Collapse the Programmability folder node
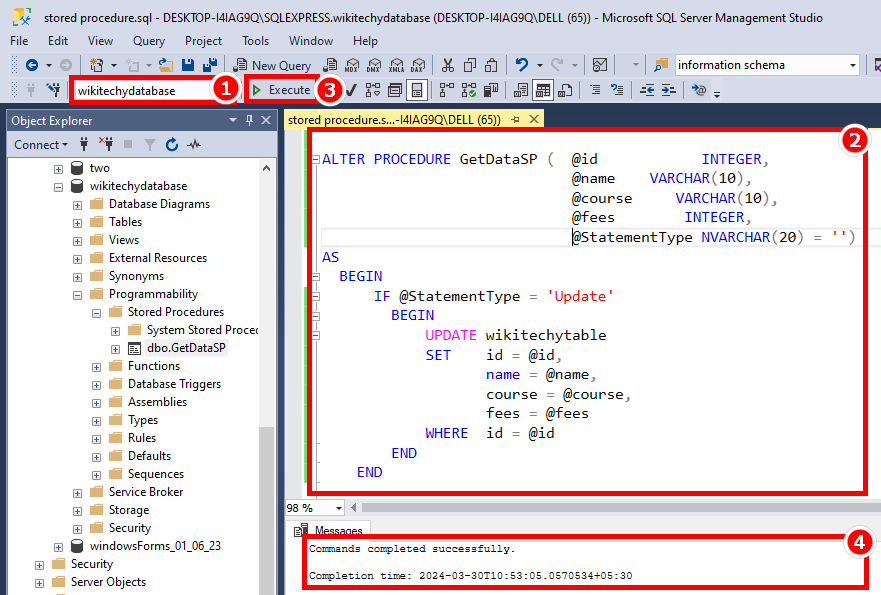The width and height of the screenshot is (881, 595). 77,294
